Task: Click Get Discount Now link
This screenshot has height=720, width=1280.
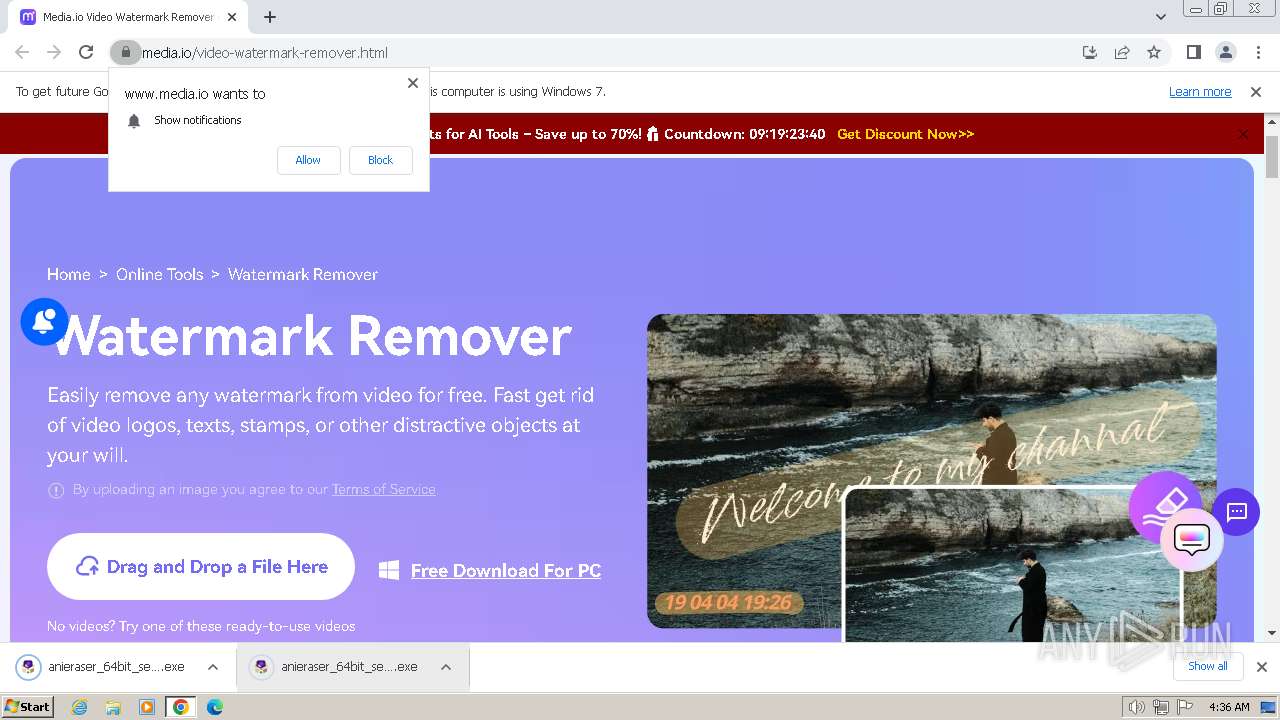Action: point(905,134)
